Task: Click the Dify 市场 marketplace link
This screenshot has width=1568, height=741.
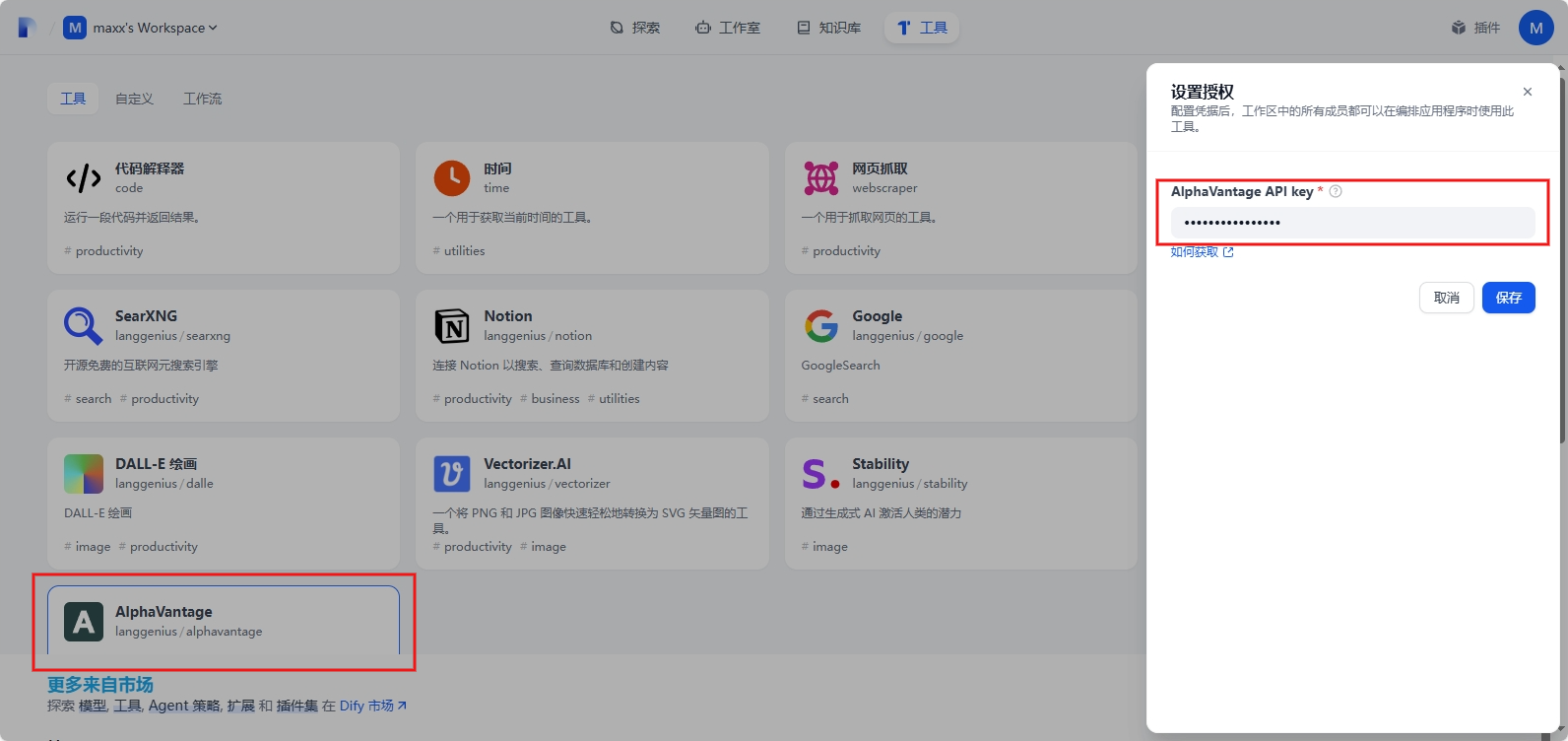Action: 373,706
